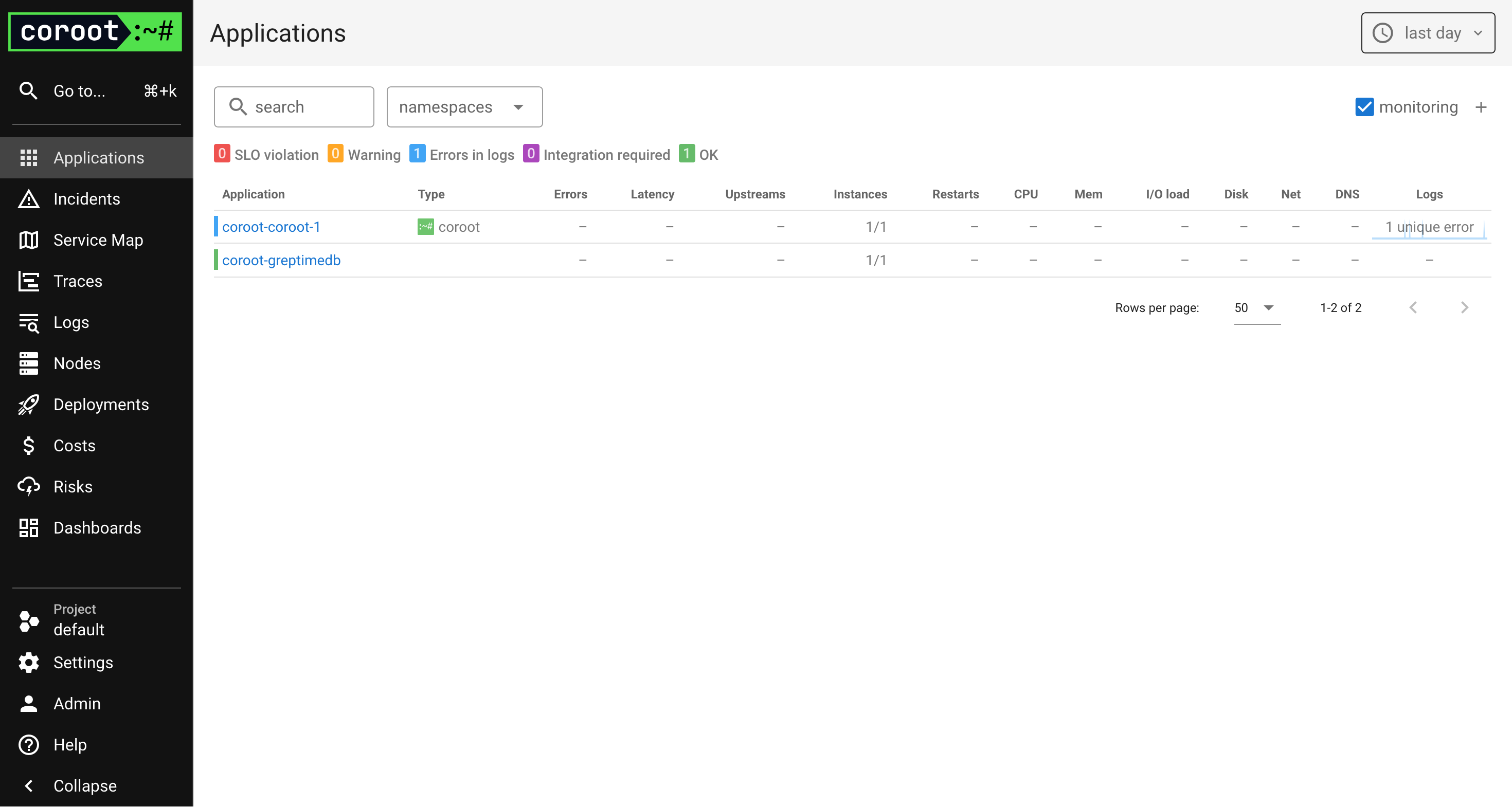Open the Incidents panel
The image size is (1512, 807).
coord(86,199)
